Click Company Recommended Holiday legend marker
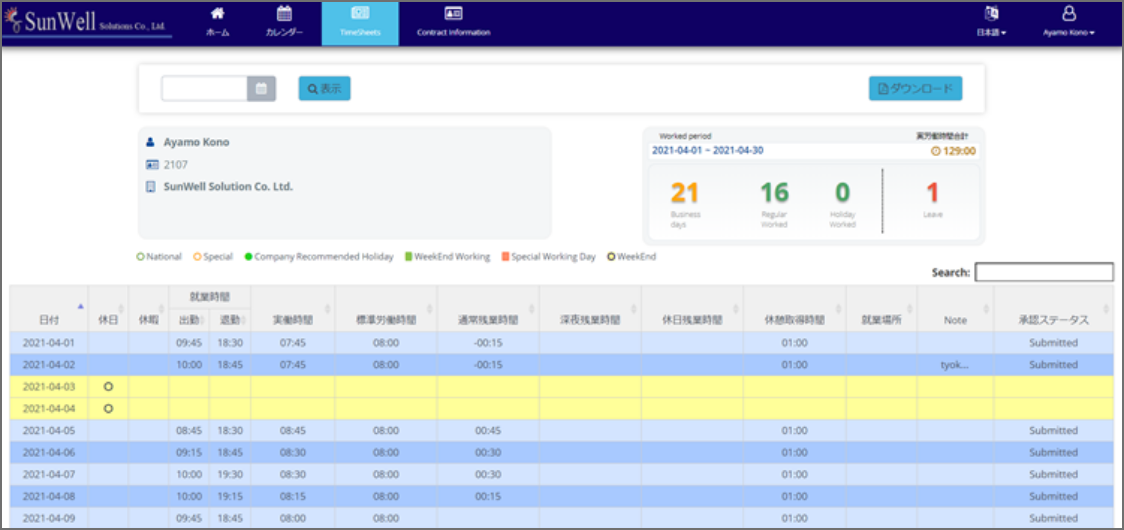Screen dimensions: 1124x530 click(248, 257)
